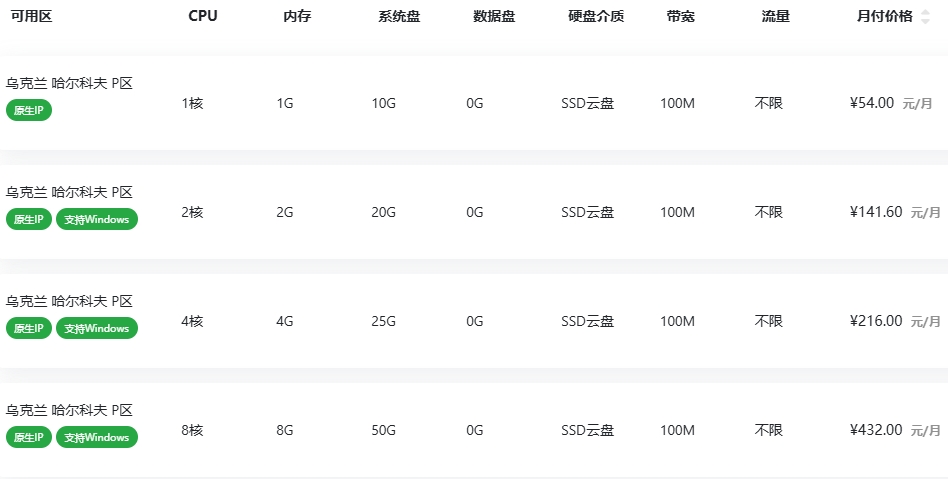
Task: Click the 内存 column header
Action: click(297, 16)
